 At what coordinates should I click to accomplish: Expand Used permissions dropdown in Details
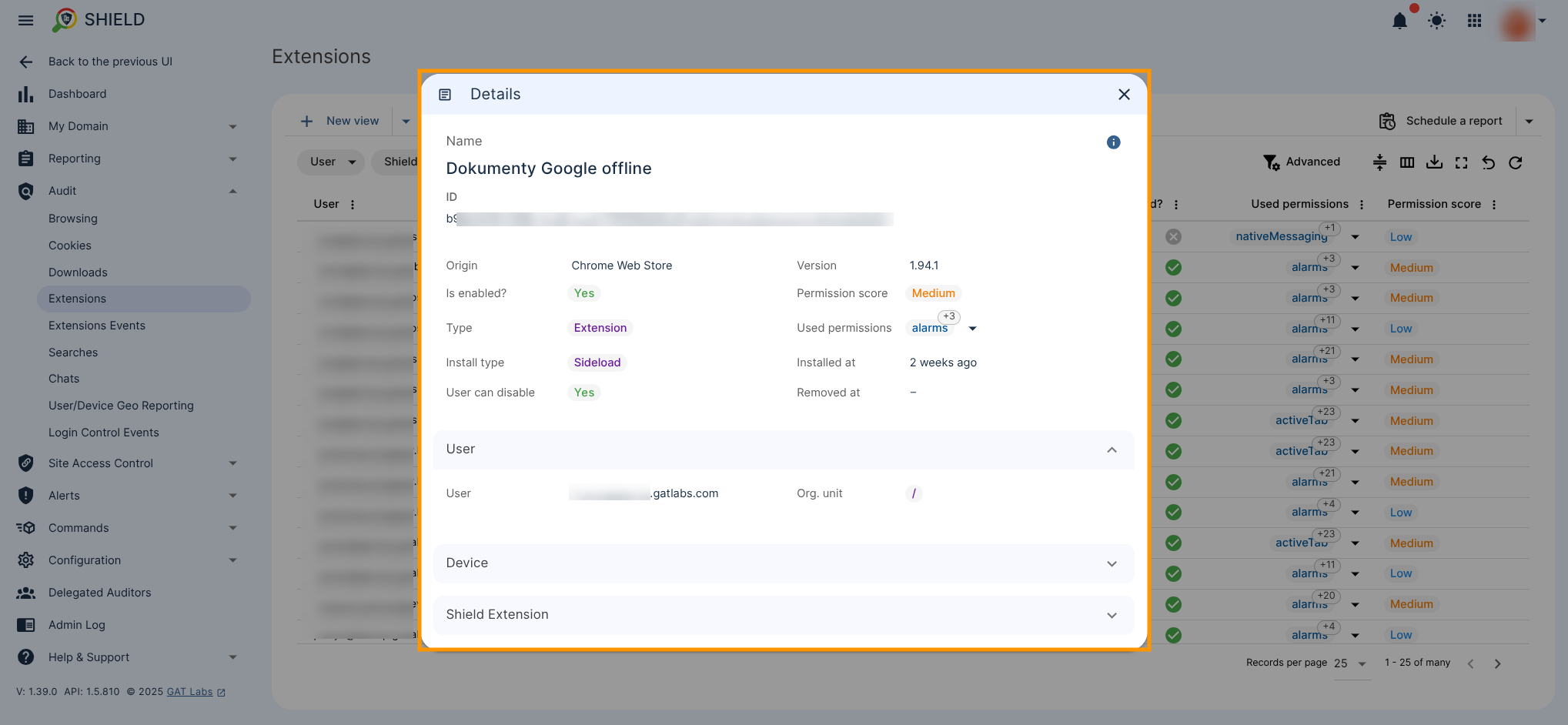[x=972, y=329]
